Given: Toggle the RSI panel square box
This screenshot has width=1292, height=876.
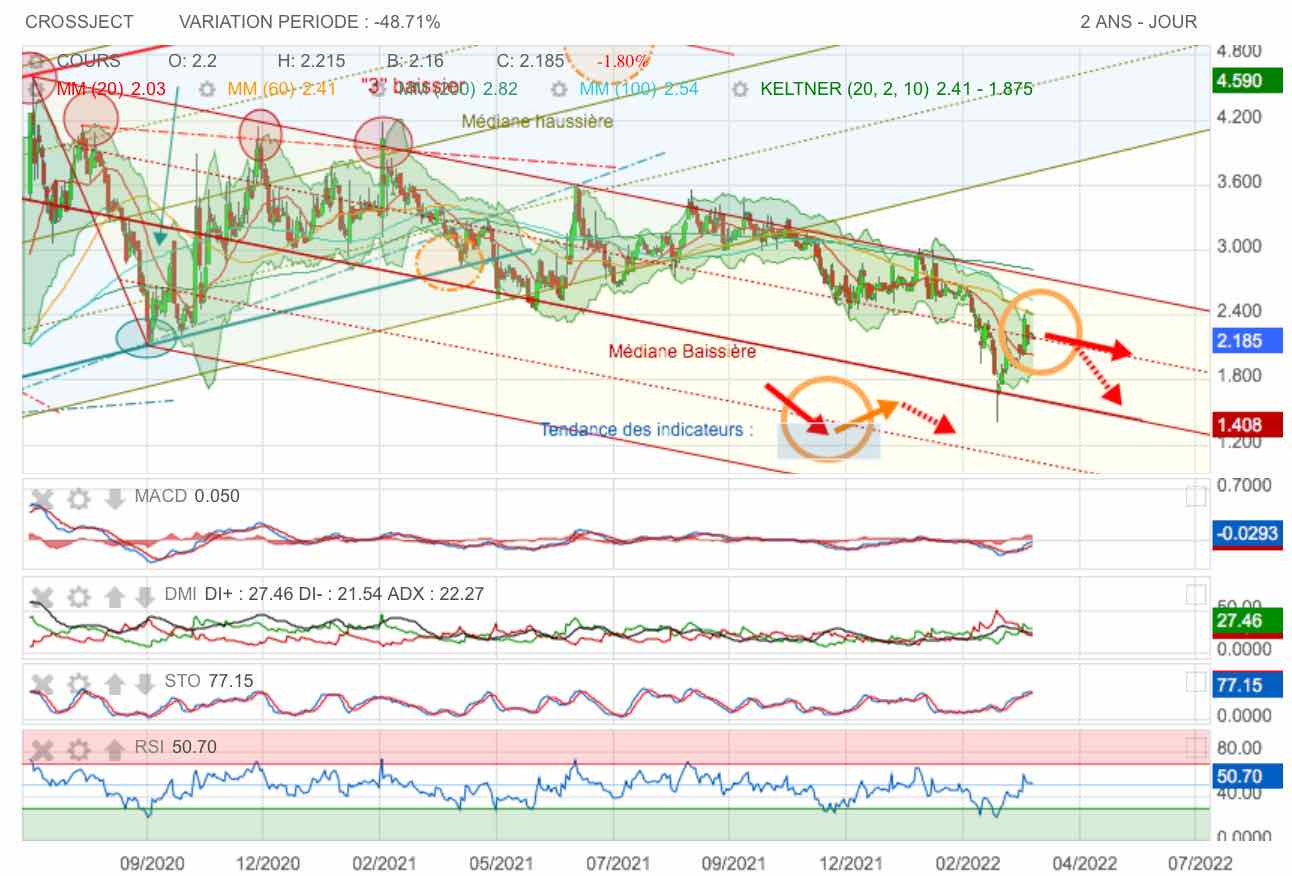Looking at the screenshot, I should pyautogui.click(x=1196, y=747).
